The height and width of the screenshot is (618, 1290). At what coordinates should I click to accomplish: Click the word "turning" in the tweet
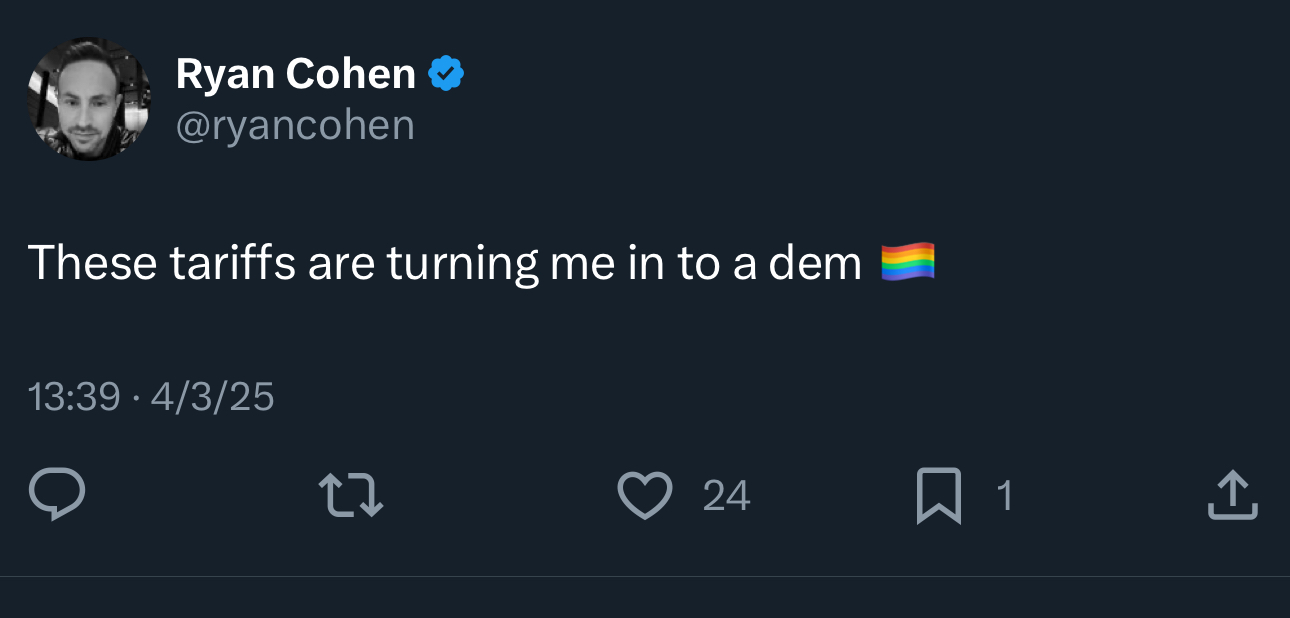point(463,263)
